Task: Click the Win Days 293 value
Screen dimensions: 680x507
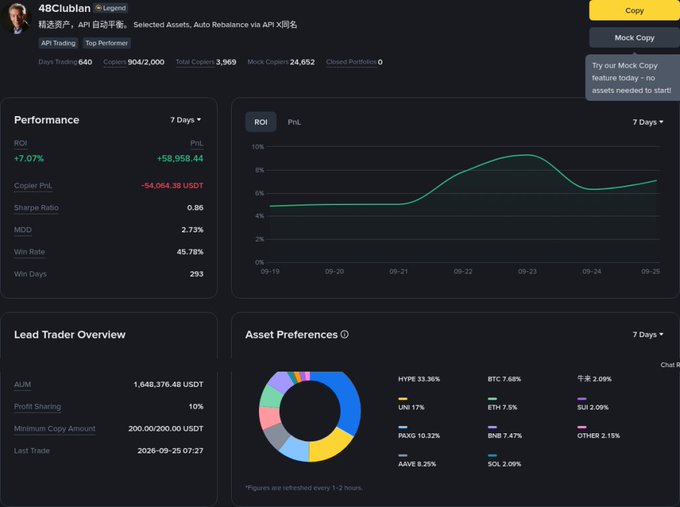Action: click(x=196, y=274)
